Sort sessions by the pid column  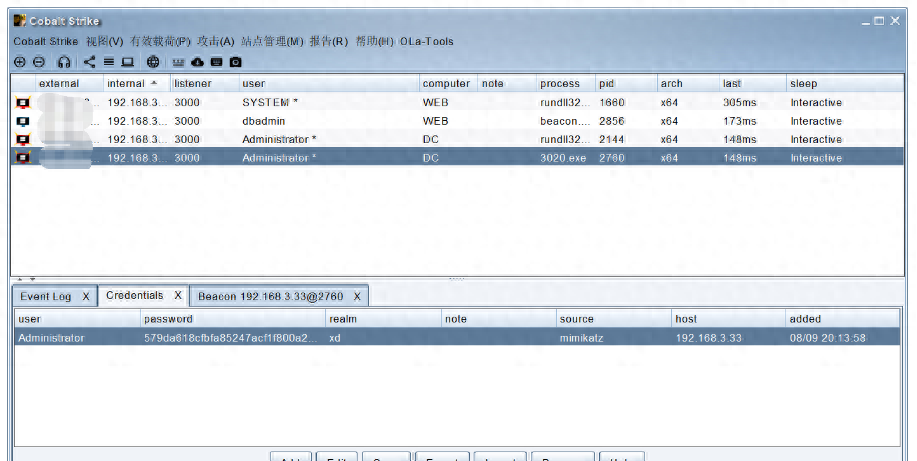click(626, 84)
